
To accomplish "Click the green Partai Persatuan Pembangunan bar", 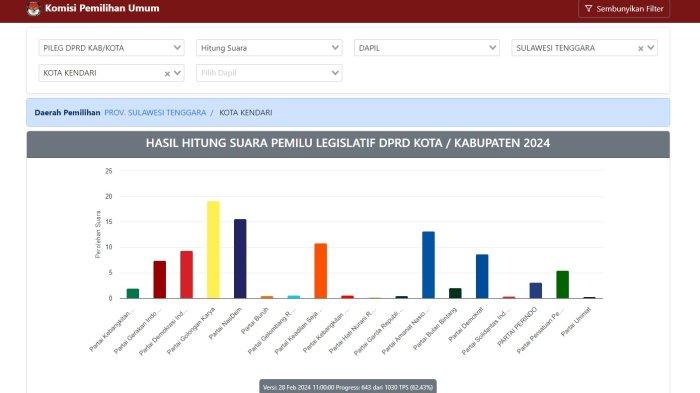I will click(x=562, y=284).
